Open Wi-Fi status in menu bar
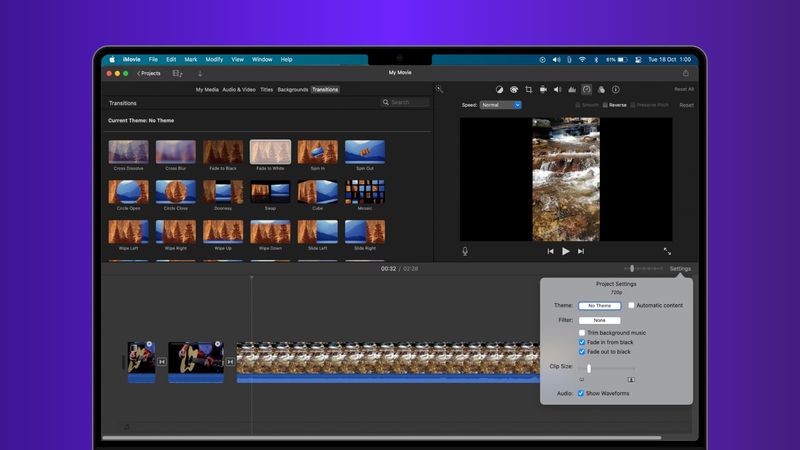This screenshot has width=800, height=450. pyautogui.click(x=582, y=60)
